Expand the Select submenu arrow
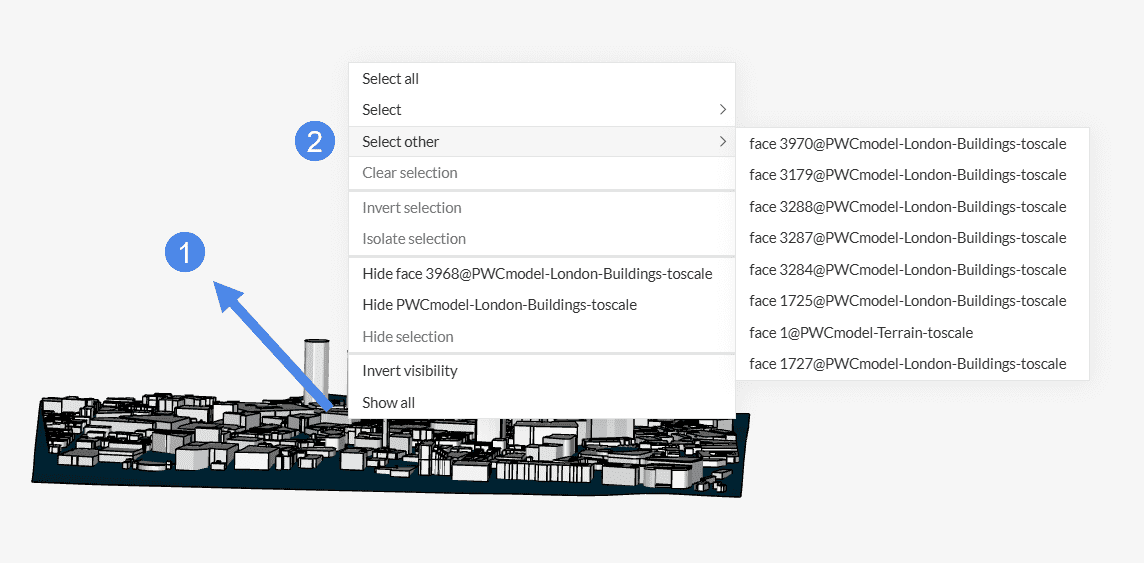1144x563 pixels. pyautogui.click(x=722, y=110)
